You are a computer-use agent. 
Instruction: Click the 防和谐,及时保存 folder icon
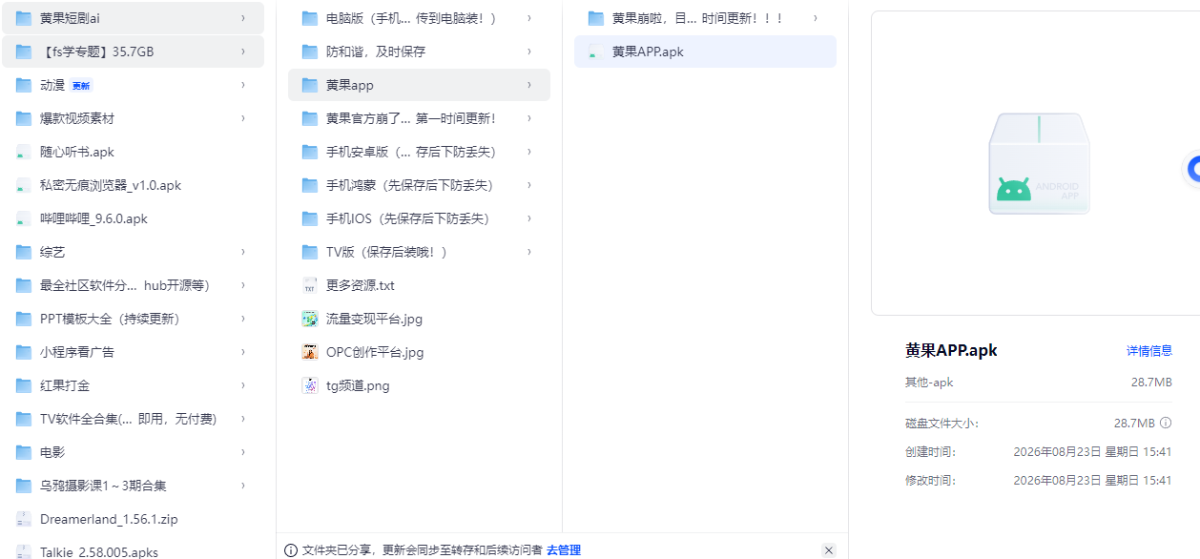pos(309,52)
